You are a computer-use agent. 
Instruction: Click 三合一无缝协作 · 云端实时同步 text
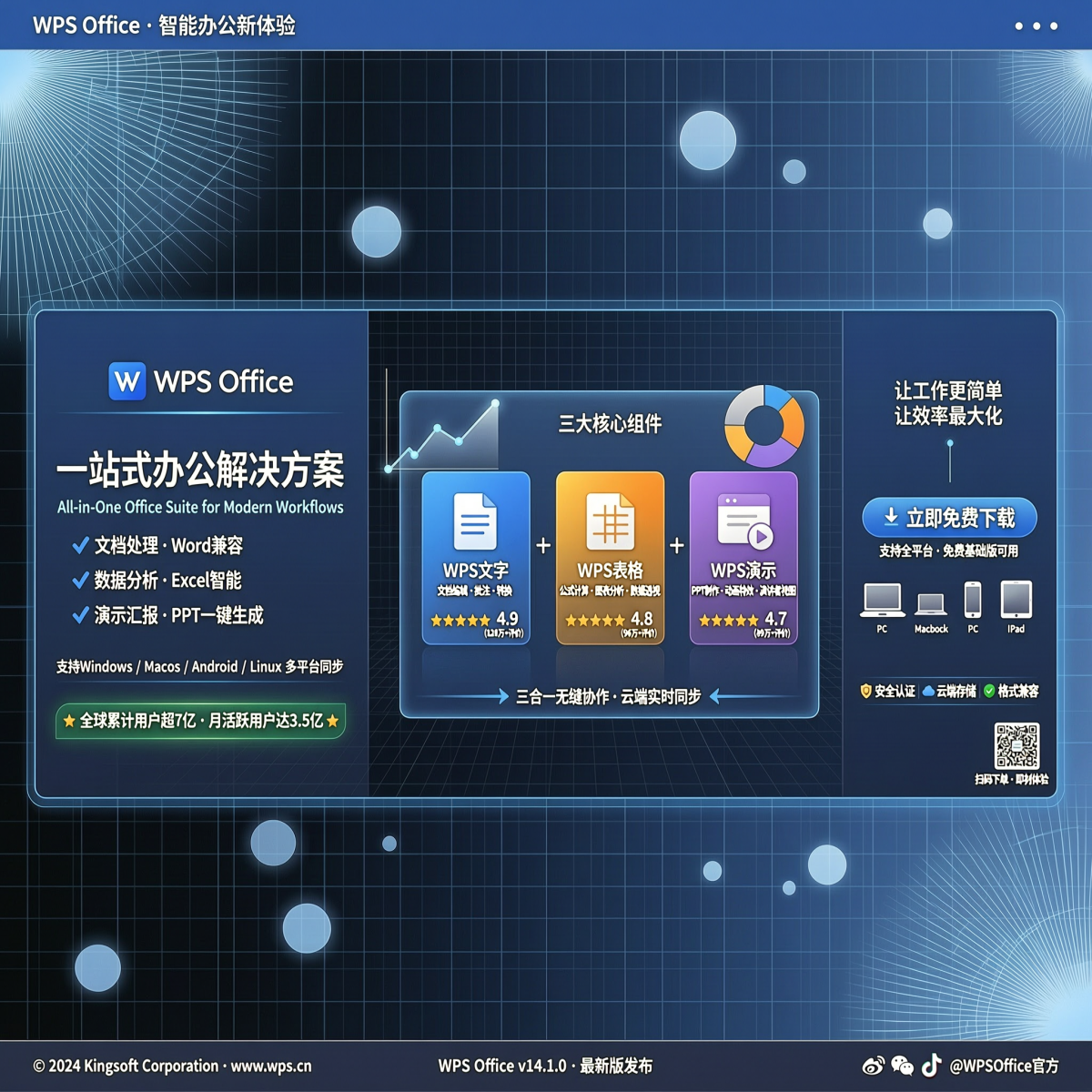(608, 697)
